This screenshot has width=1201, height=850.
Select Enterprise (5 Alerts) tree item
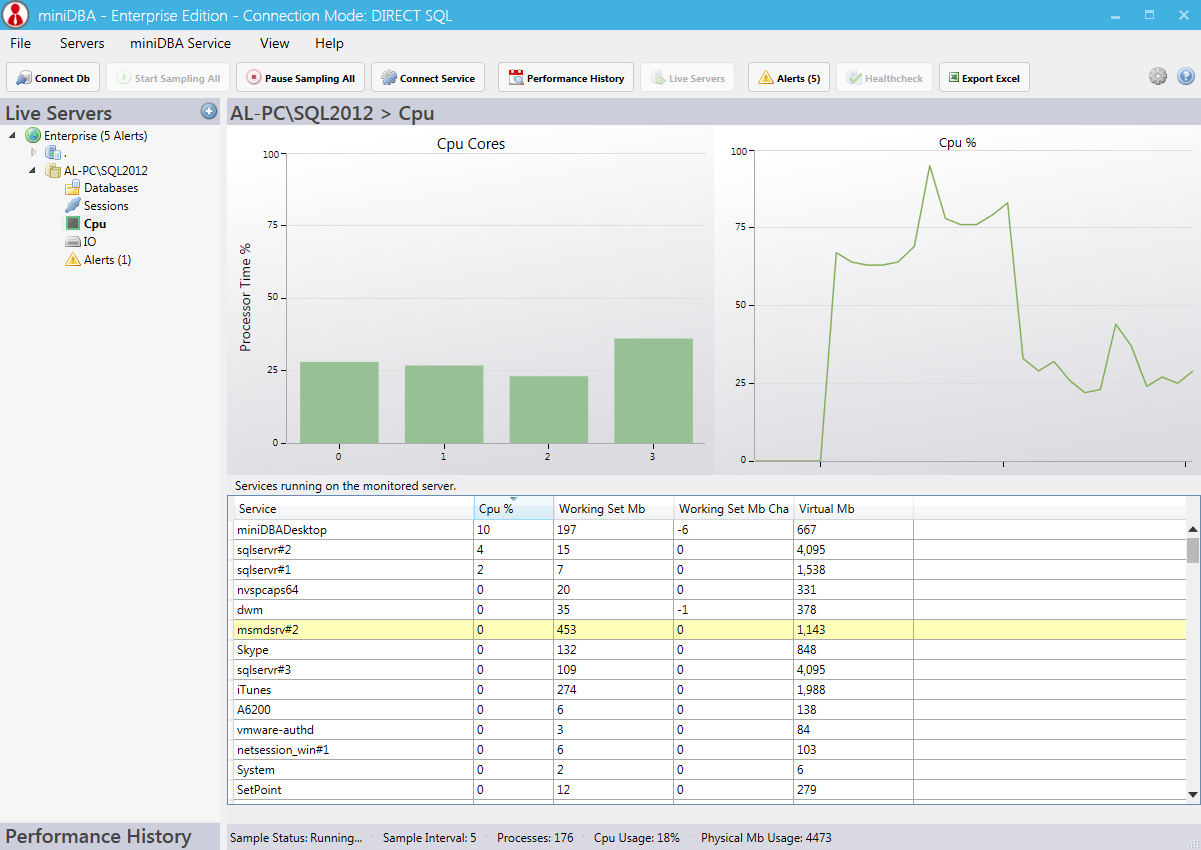[96, 135]
